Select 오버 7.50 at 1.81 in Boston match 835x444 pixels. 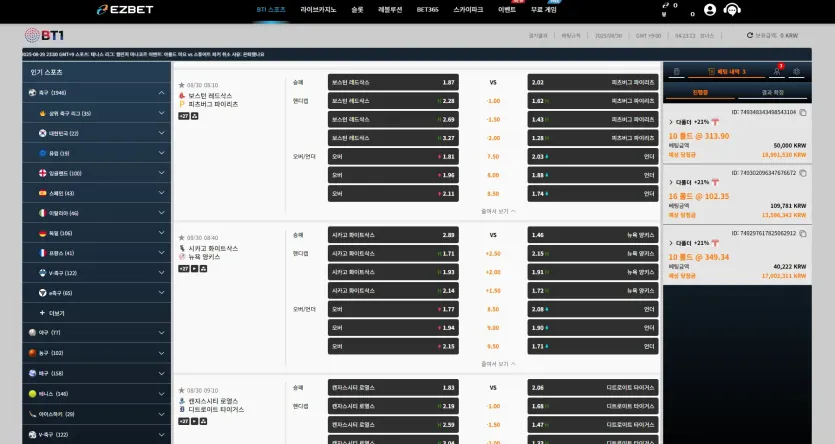click(x=393, y=157)
